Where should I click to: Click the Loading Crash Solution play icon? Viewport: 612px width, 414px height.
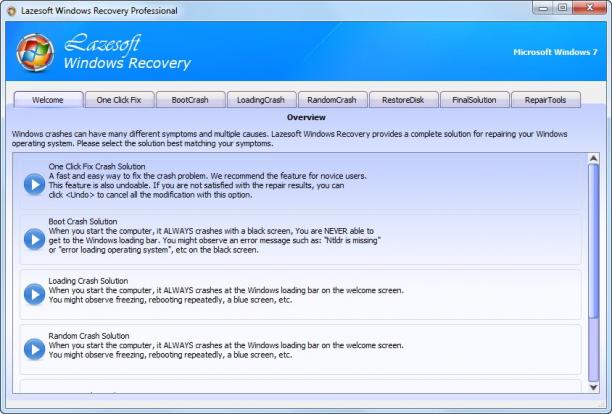(x=34, y=295)
